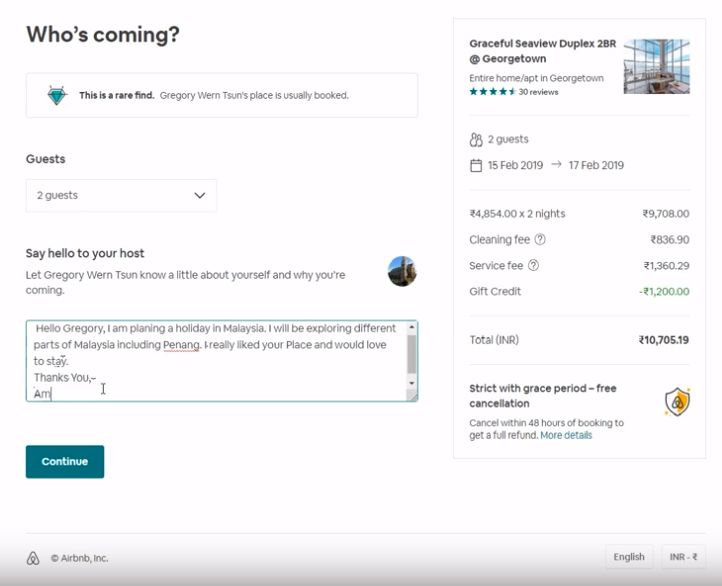Click the scrollbar down arrow in message box

tap(411, 383)
